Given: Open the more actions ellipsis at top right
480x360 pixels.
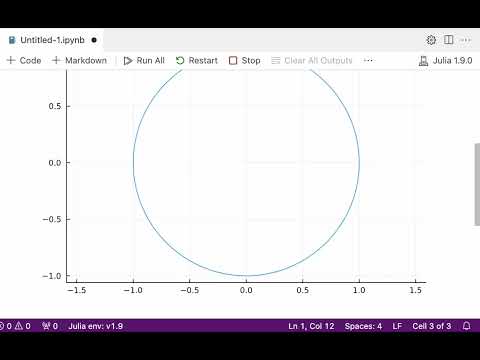Looking at the screenshot, I should coord(465,40).
